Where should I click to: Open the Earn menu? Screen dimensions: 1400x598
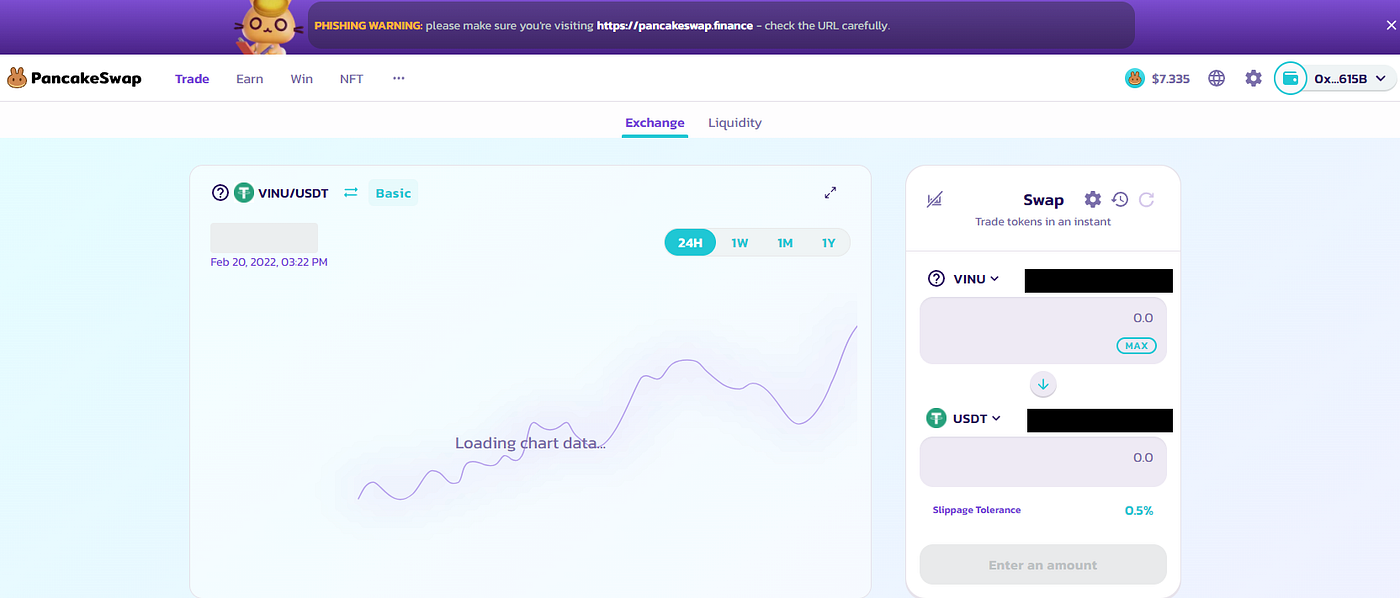pyautogui.click(x=250, y=78)
